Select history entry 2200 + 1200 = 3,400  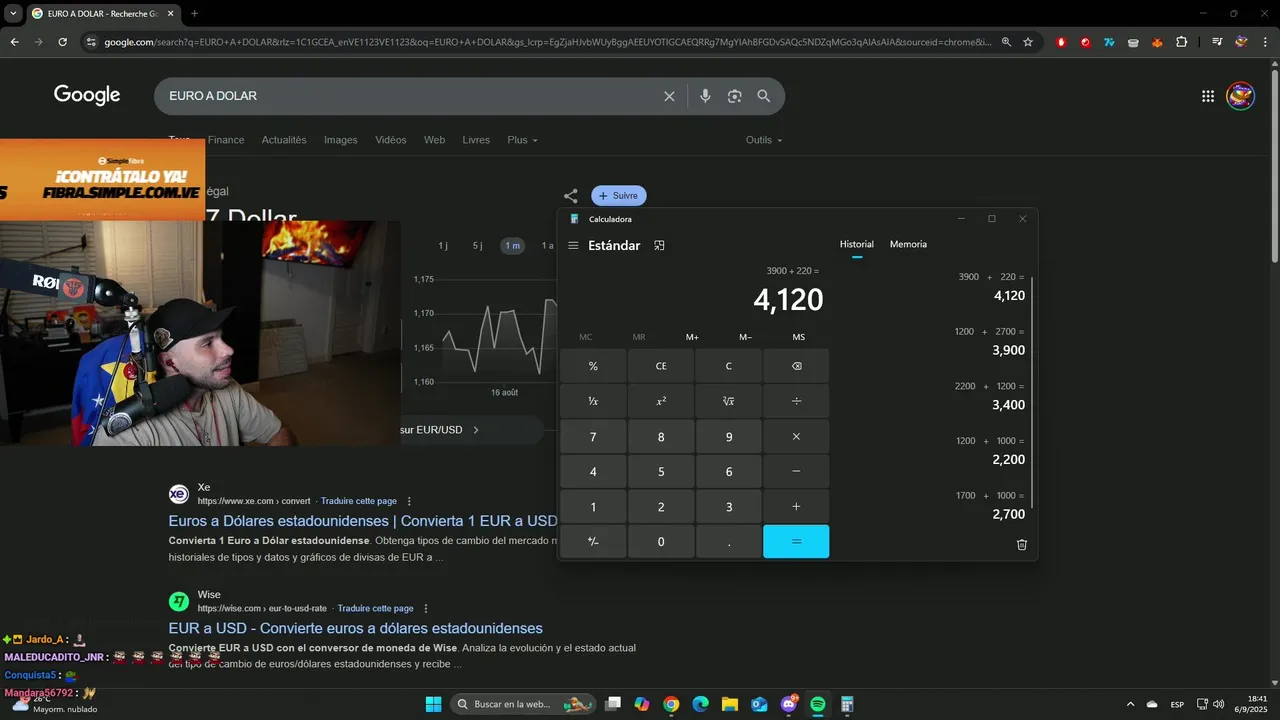tap(991, 396)
